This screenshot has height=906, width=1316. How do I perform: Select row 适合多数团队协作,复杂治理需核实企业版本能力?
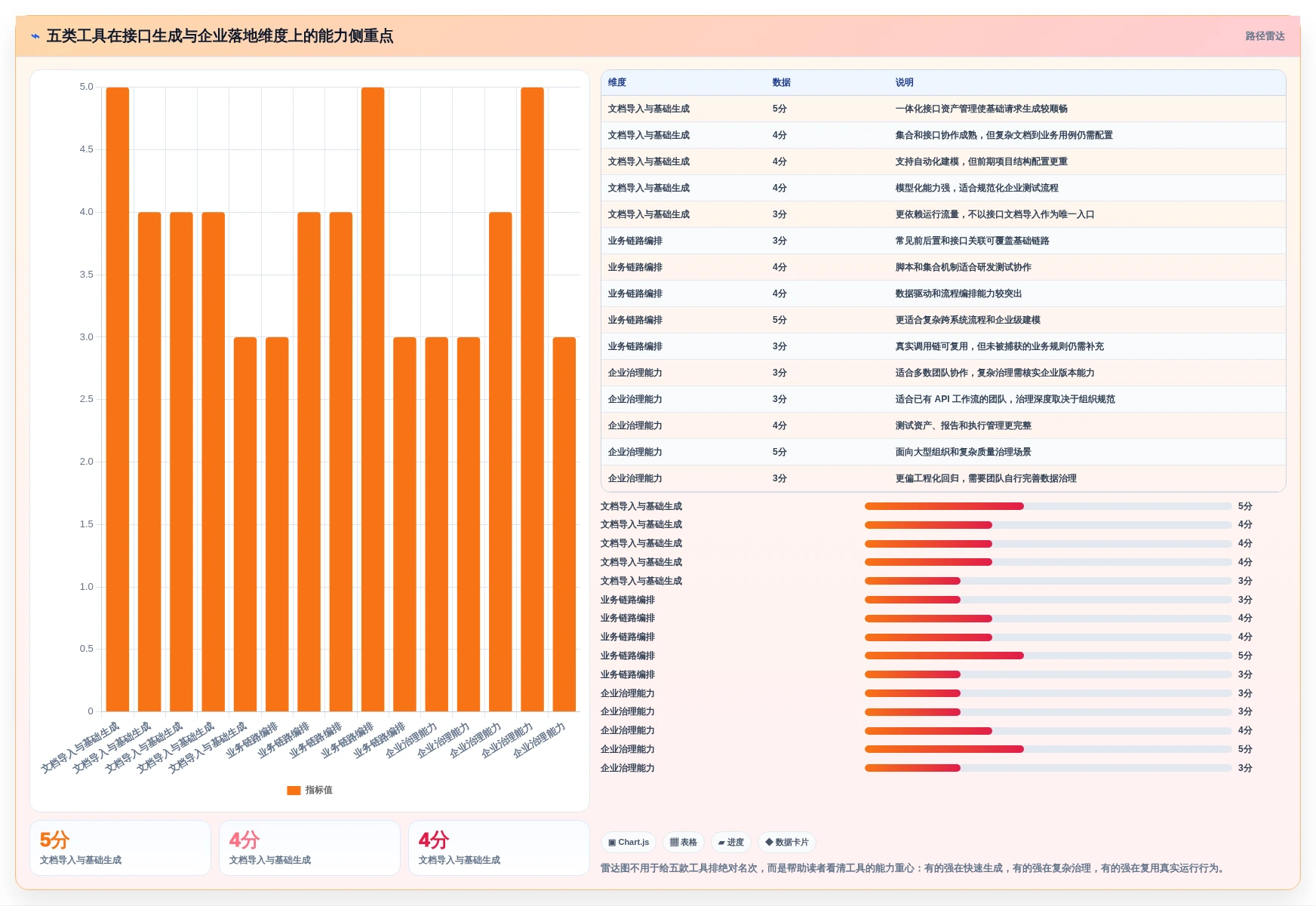(x=943, y=373)
